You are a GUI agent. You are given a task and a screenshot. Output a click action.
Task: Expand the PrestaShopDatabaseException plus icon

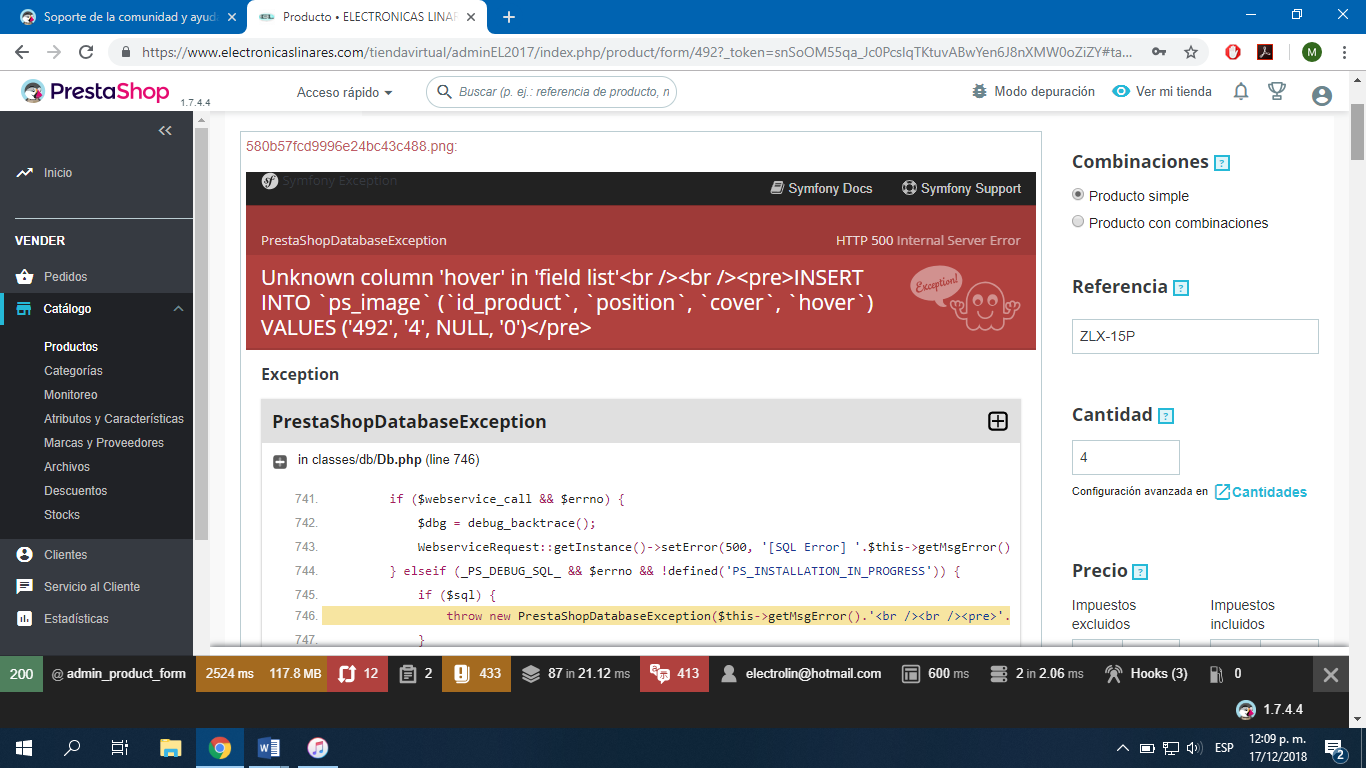pos(997,421)
